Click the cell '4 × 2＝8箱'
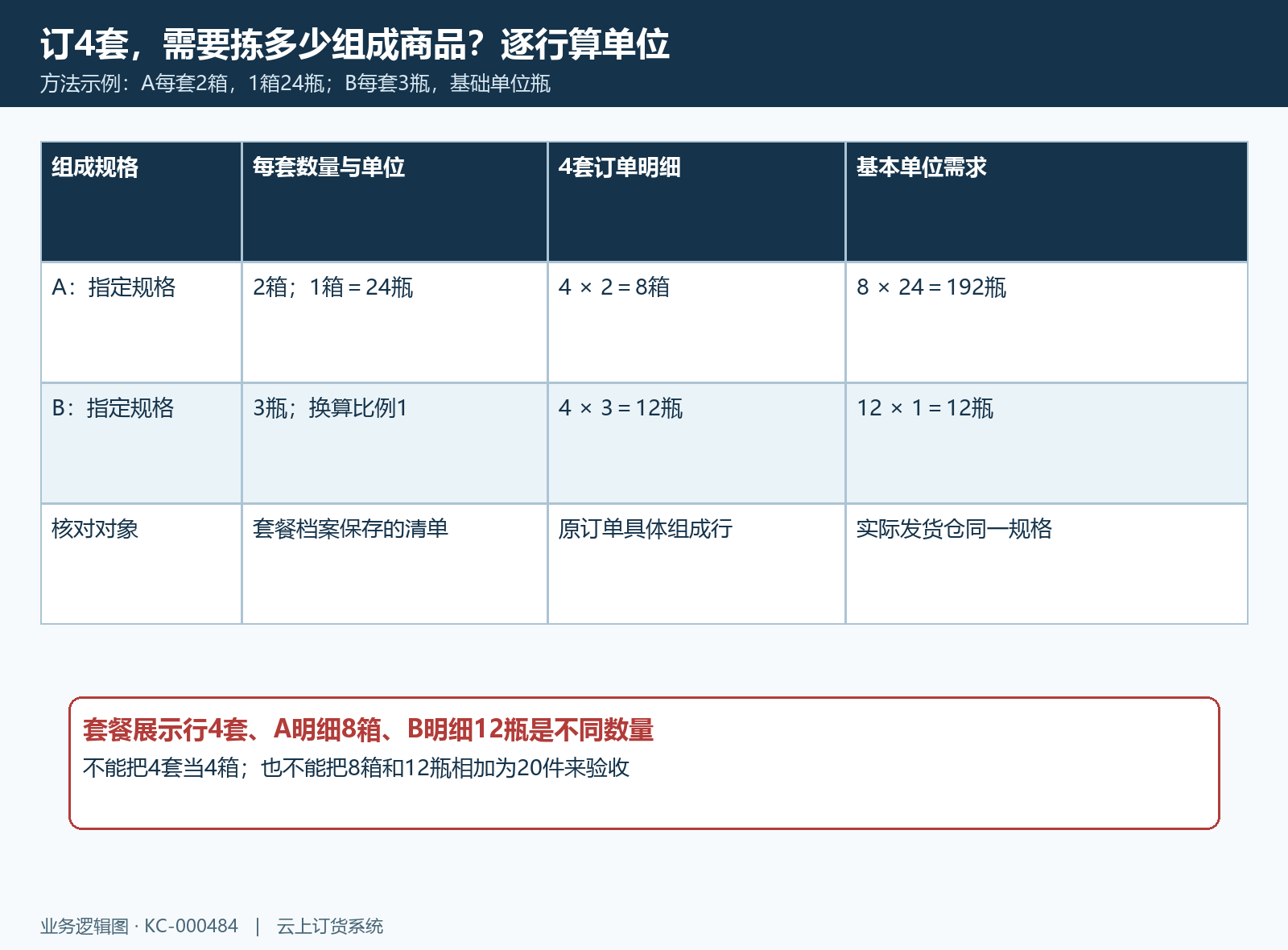The image size is (1288, 950). [696, 323]
